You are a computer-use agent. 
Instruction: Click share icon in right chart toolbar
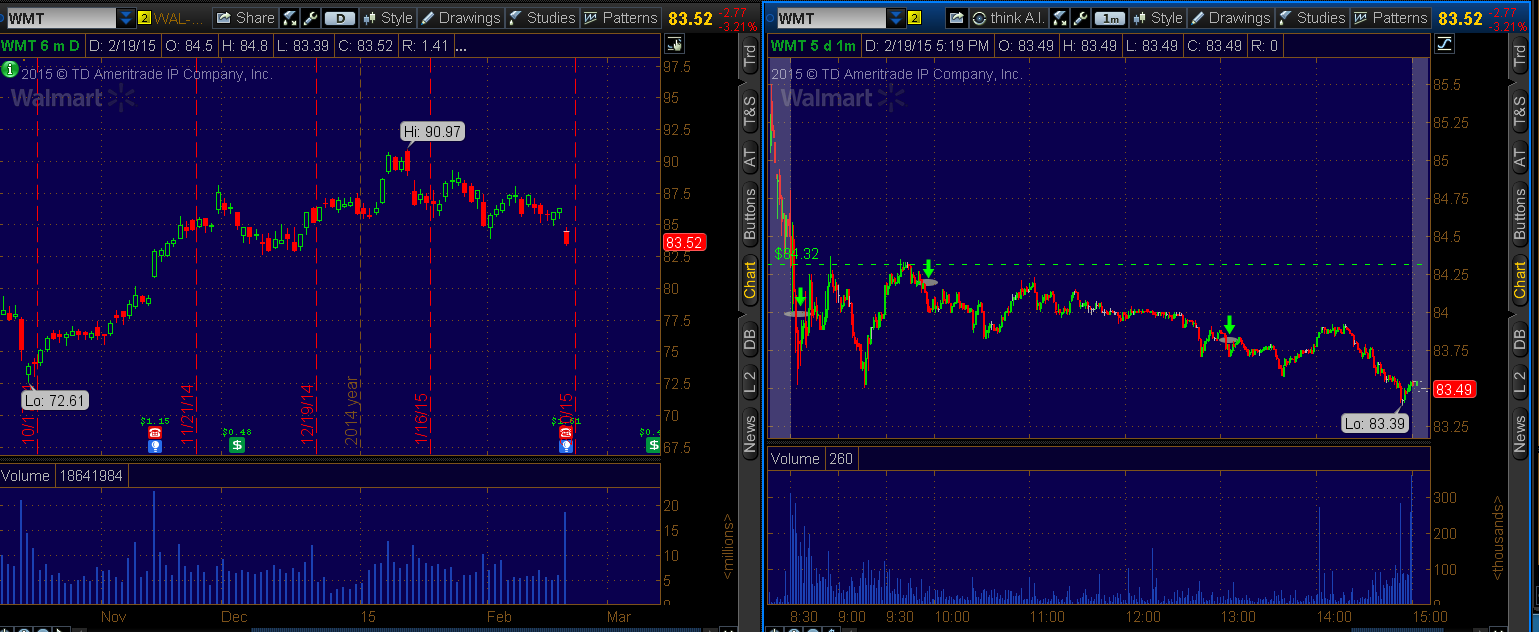956,18
